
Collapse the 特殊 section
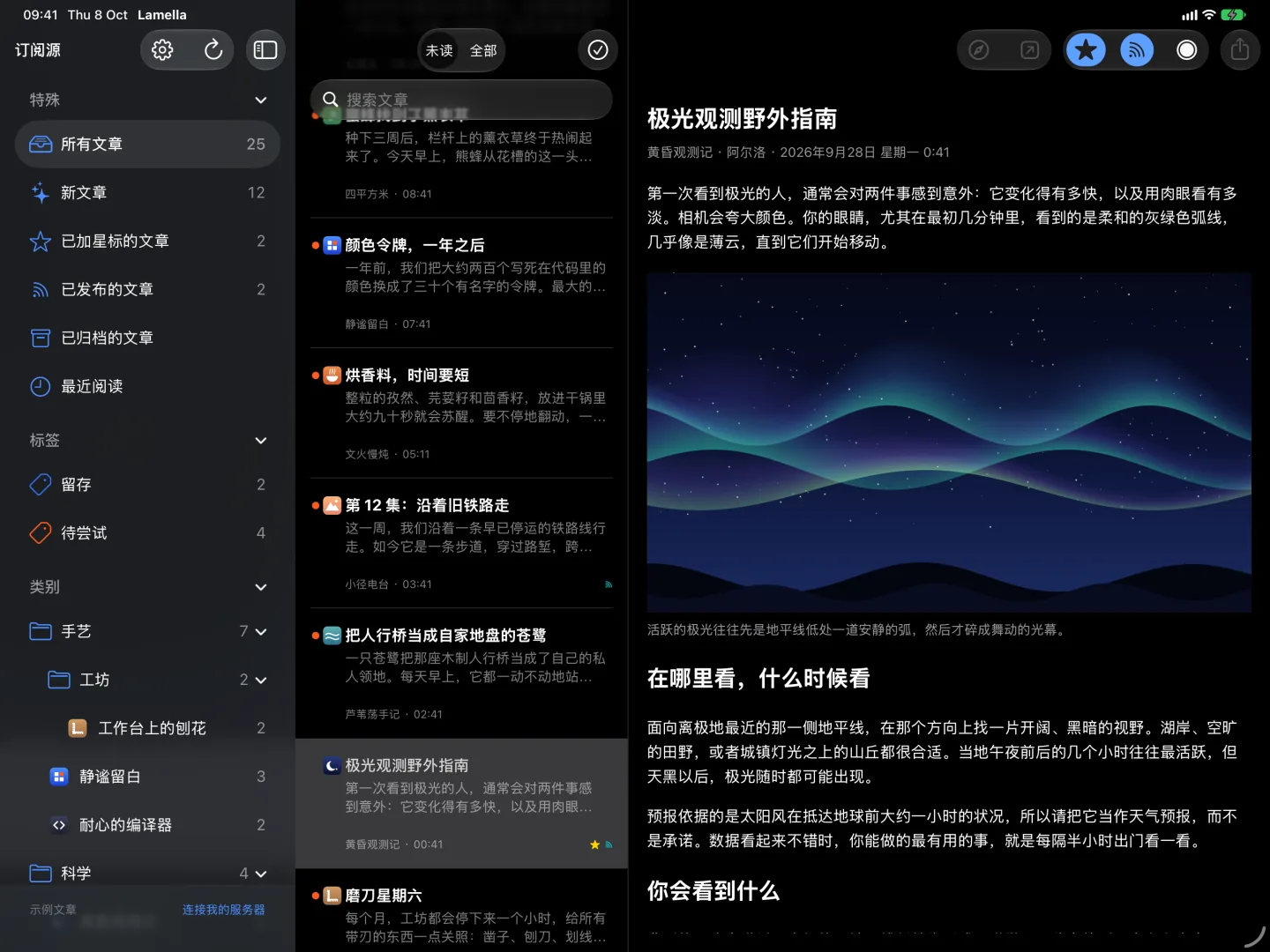pyautogui.click(x=260, y=100)
